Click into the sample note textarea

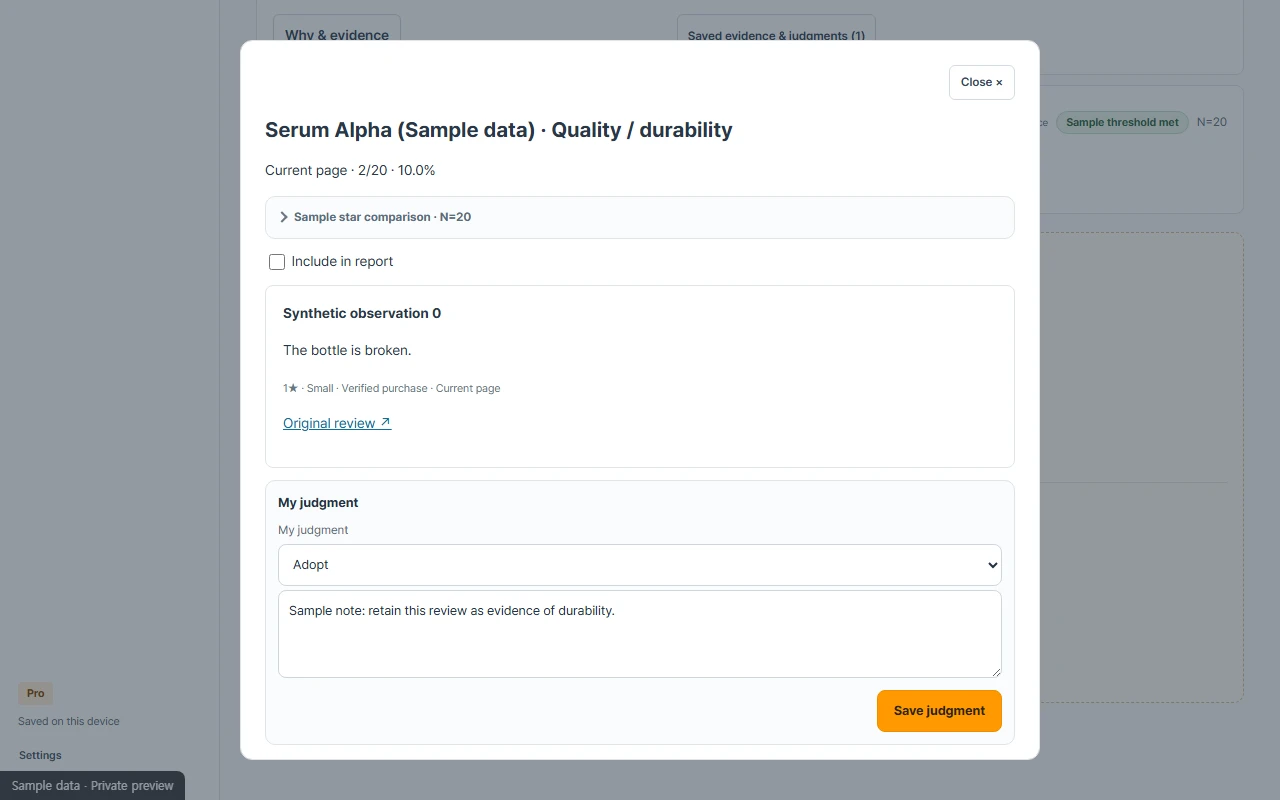[x=640, y=634]
